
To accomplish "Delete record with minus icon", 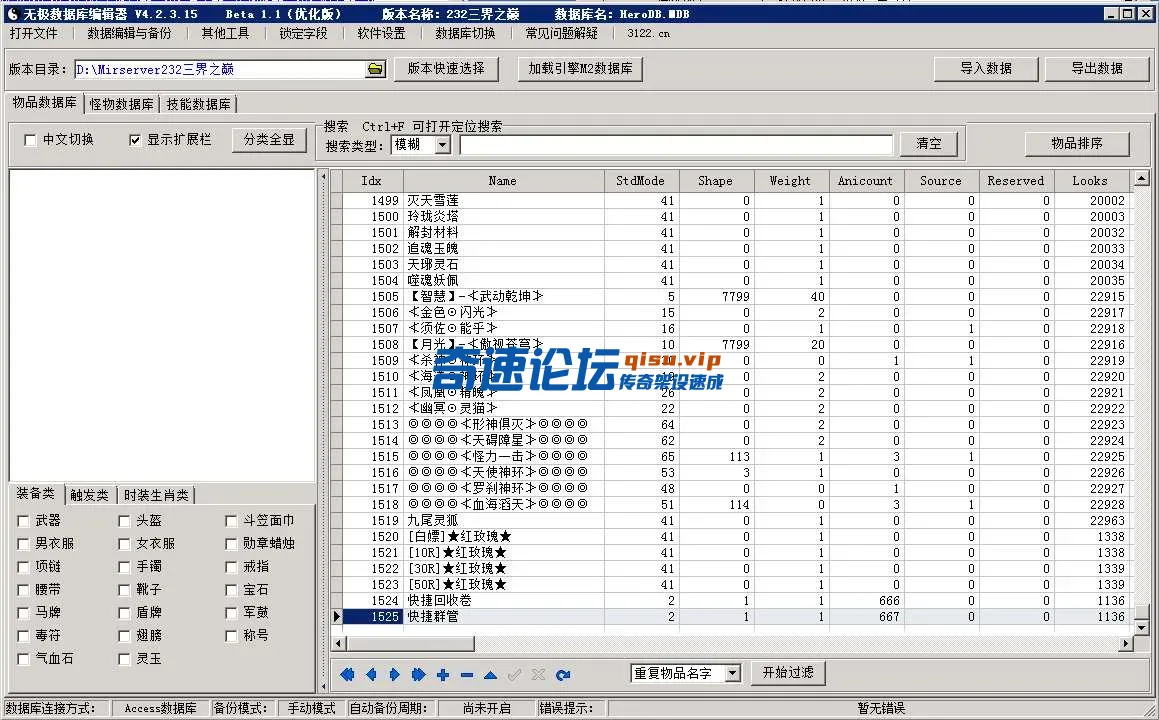I will 466,674.
